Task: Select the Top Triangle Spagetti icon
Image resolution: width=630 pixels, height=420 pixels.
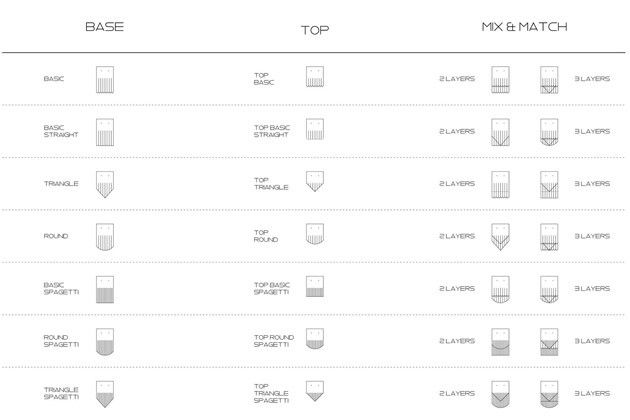Action: (x=315, y=391)
